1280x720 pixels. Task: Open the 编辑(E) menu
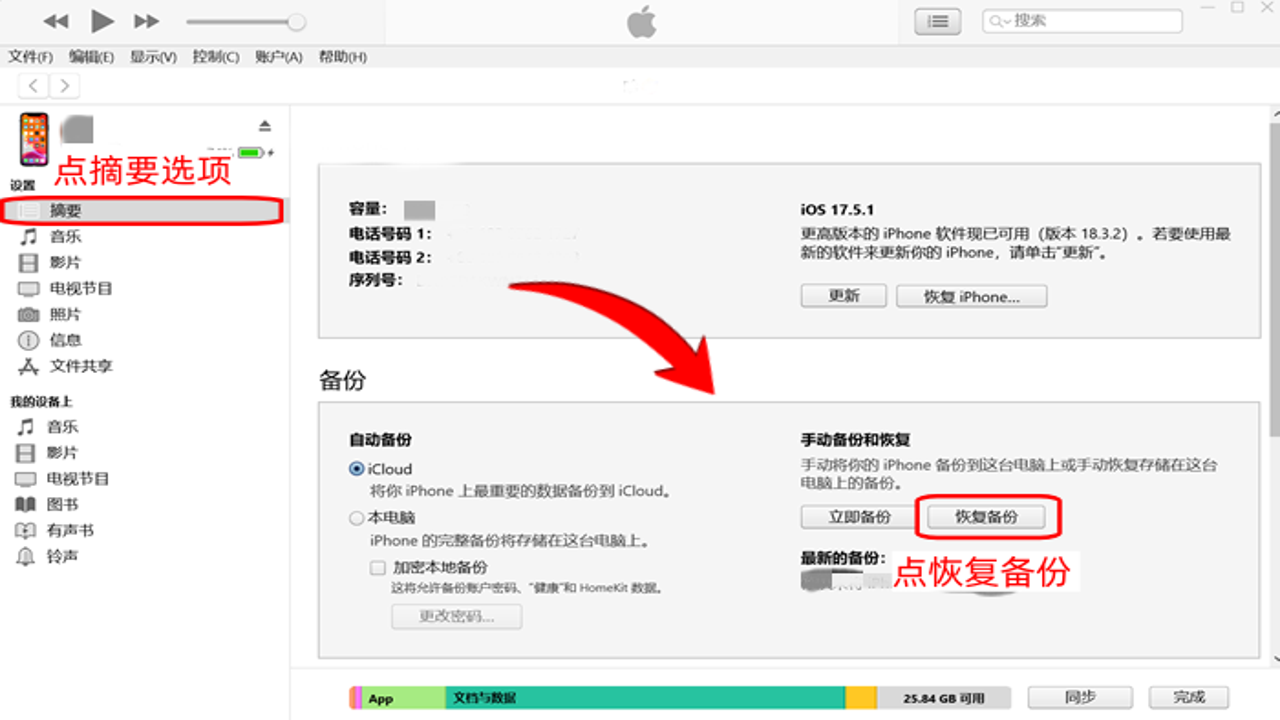91,57
